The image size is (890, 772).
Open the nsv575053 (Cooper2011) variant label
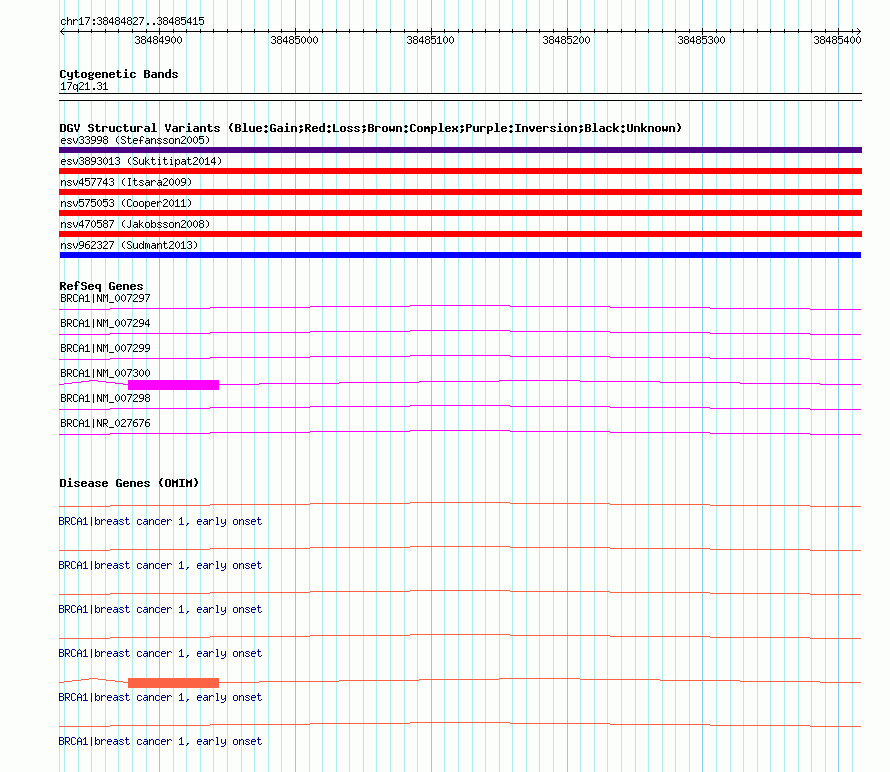126,203
